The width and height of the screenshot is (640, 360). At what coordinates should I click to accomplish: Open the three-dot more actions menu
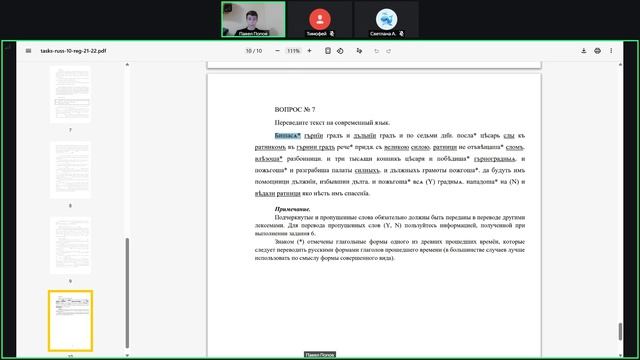(x=611, y=51)
